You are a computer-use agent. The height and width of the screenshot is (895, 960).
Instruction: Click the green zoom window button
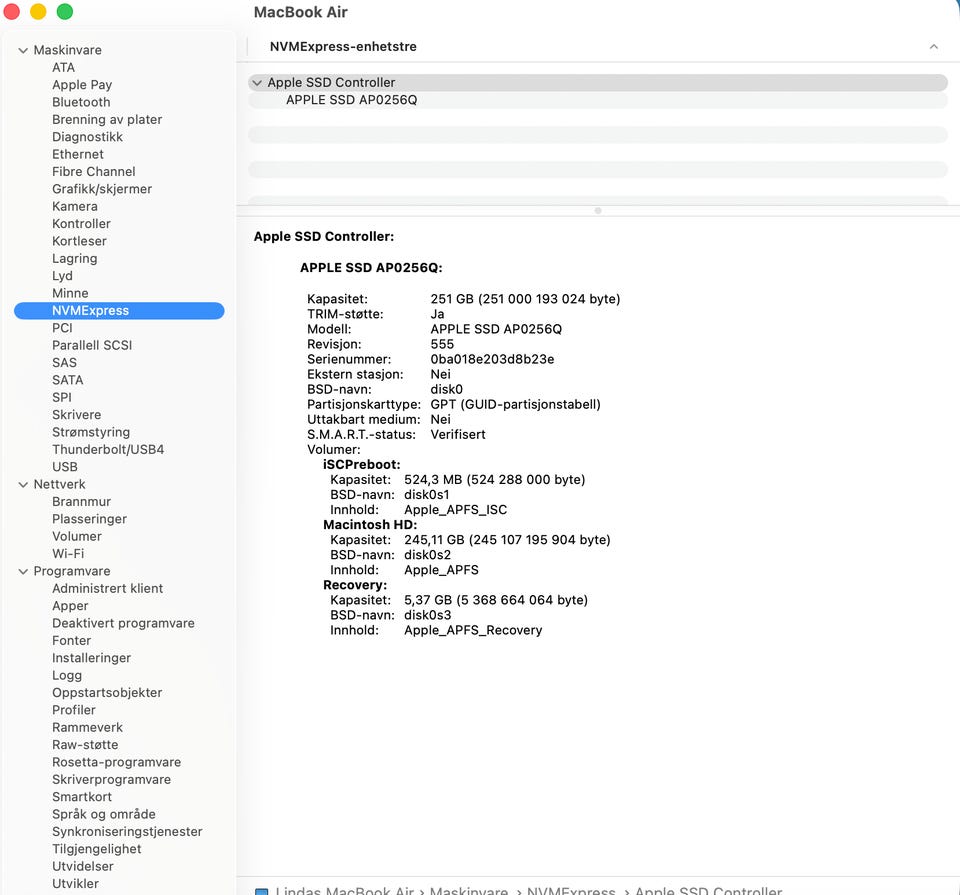[x=65, y=12]
